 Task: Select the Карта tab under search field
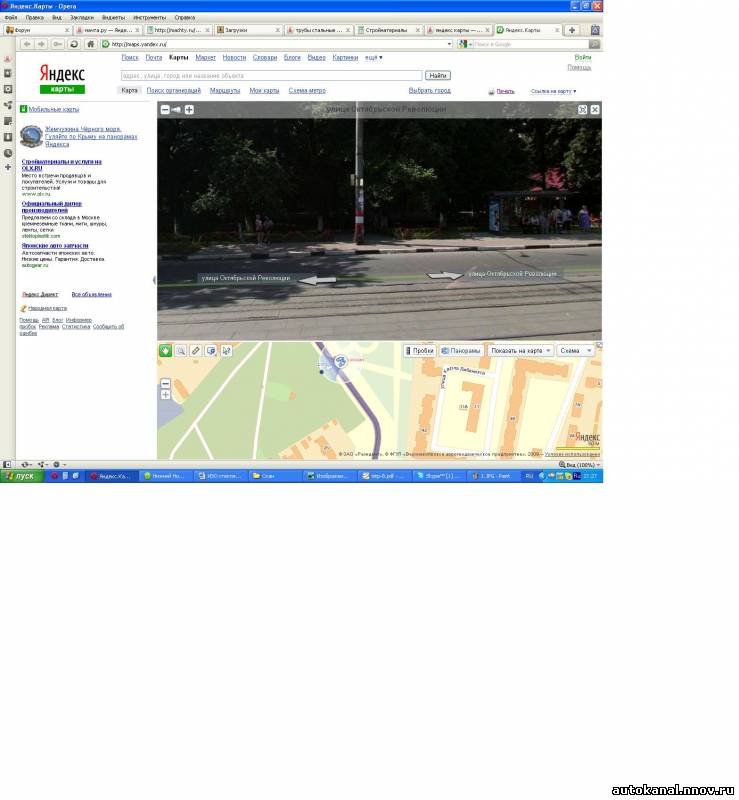point(130,90)
